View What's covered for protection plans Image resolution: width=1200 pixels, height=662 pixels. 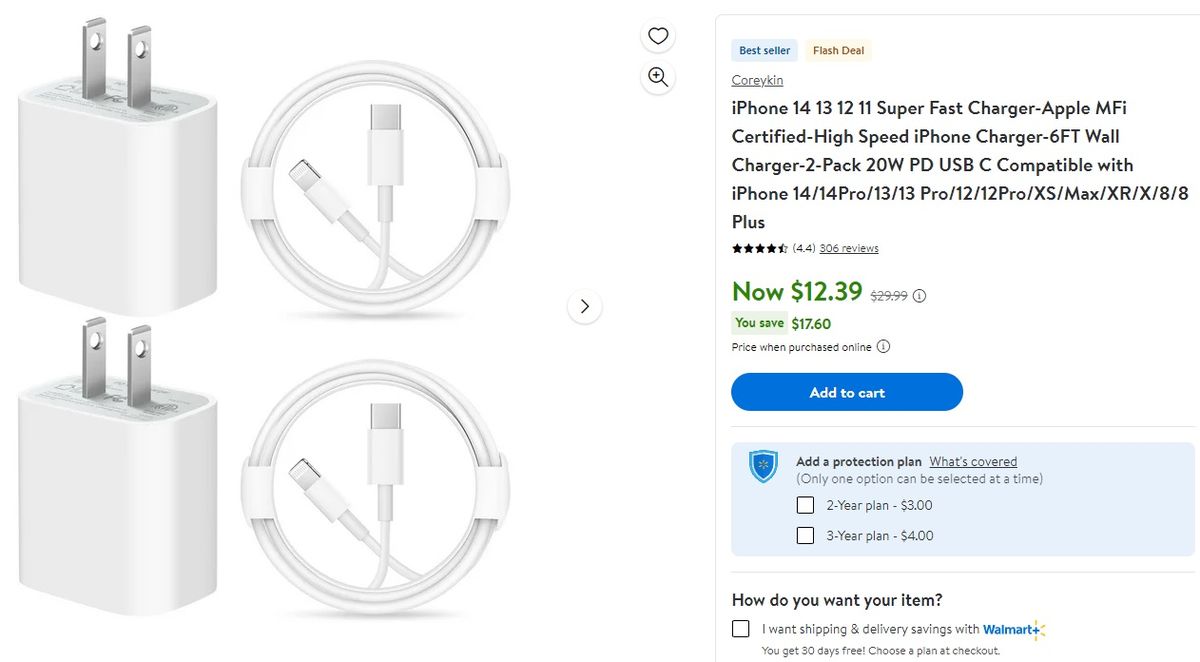coord(973,461)
